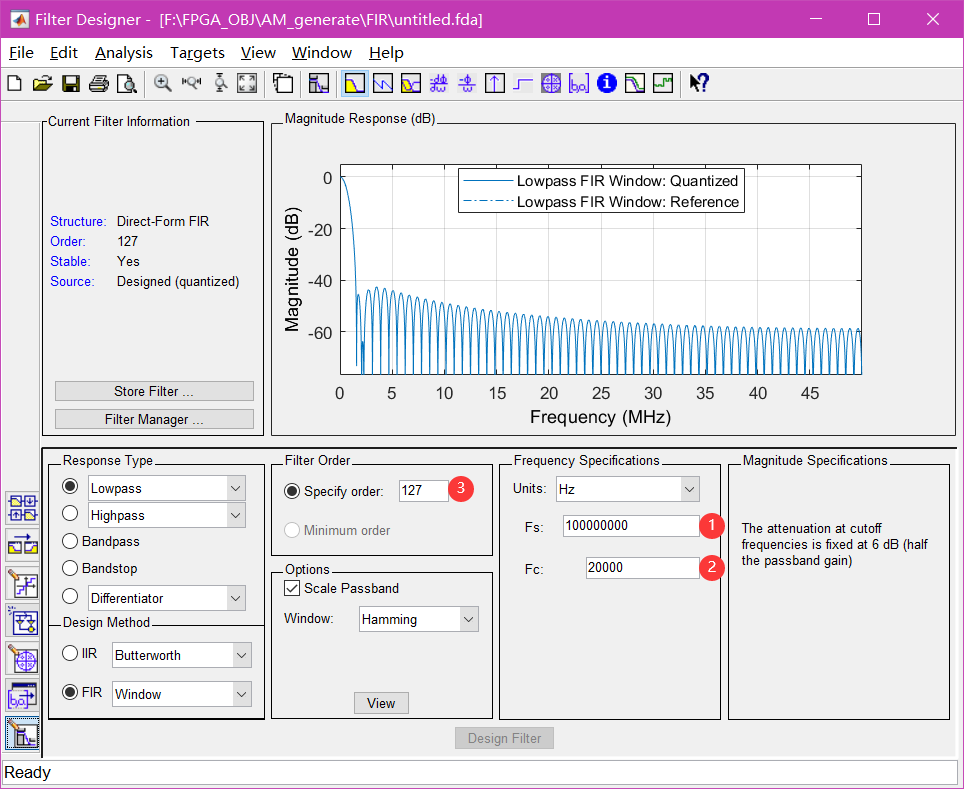Screen dimensions: 964x789
Task: Create a new filter design session
Action: coord(15,83)
